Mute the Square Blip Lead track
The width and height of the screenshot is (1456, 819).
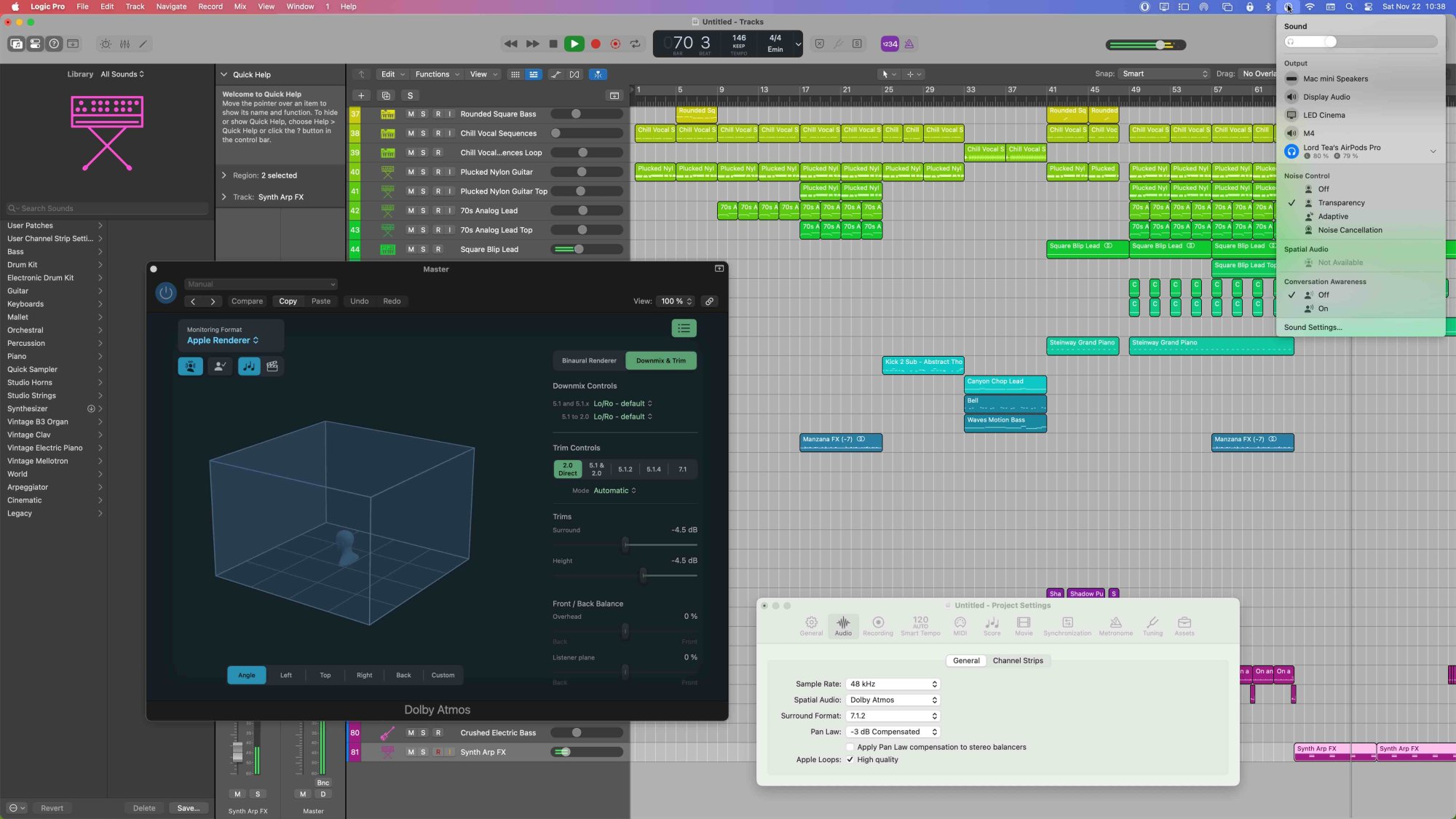coord(411,250)
